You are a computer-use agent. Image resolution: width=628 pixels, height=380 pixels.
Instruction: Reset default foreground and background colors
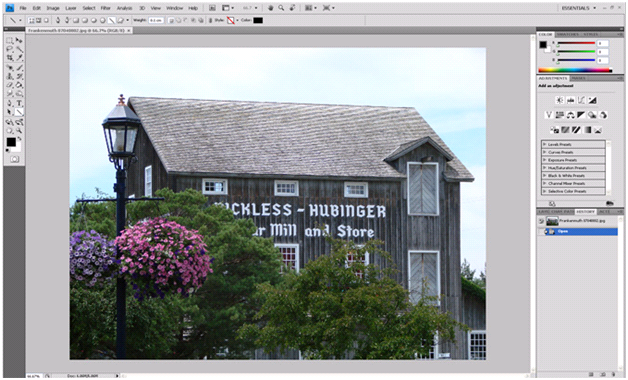(x=8, y=151)
